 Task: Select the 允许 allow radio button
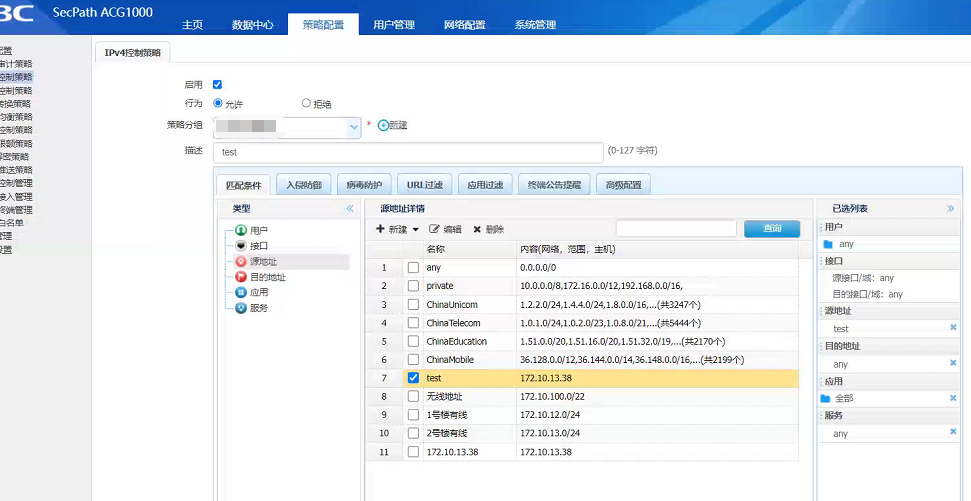[217, 103]
